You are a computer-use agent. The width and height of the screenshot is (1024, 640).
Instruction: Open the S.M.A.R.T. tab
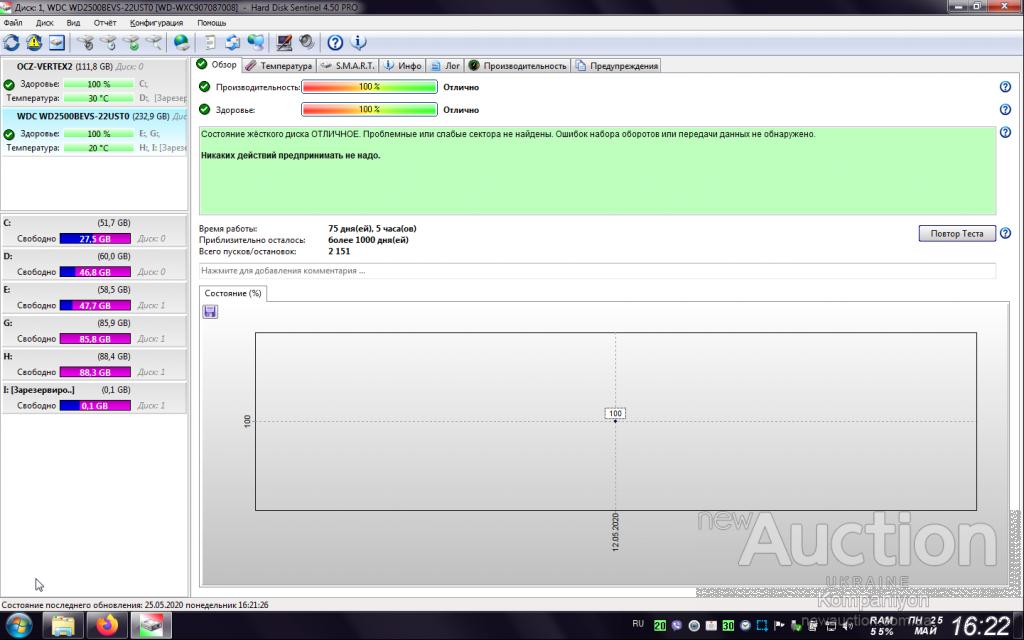pos(348,65)
